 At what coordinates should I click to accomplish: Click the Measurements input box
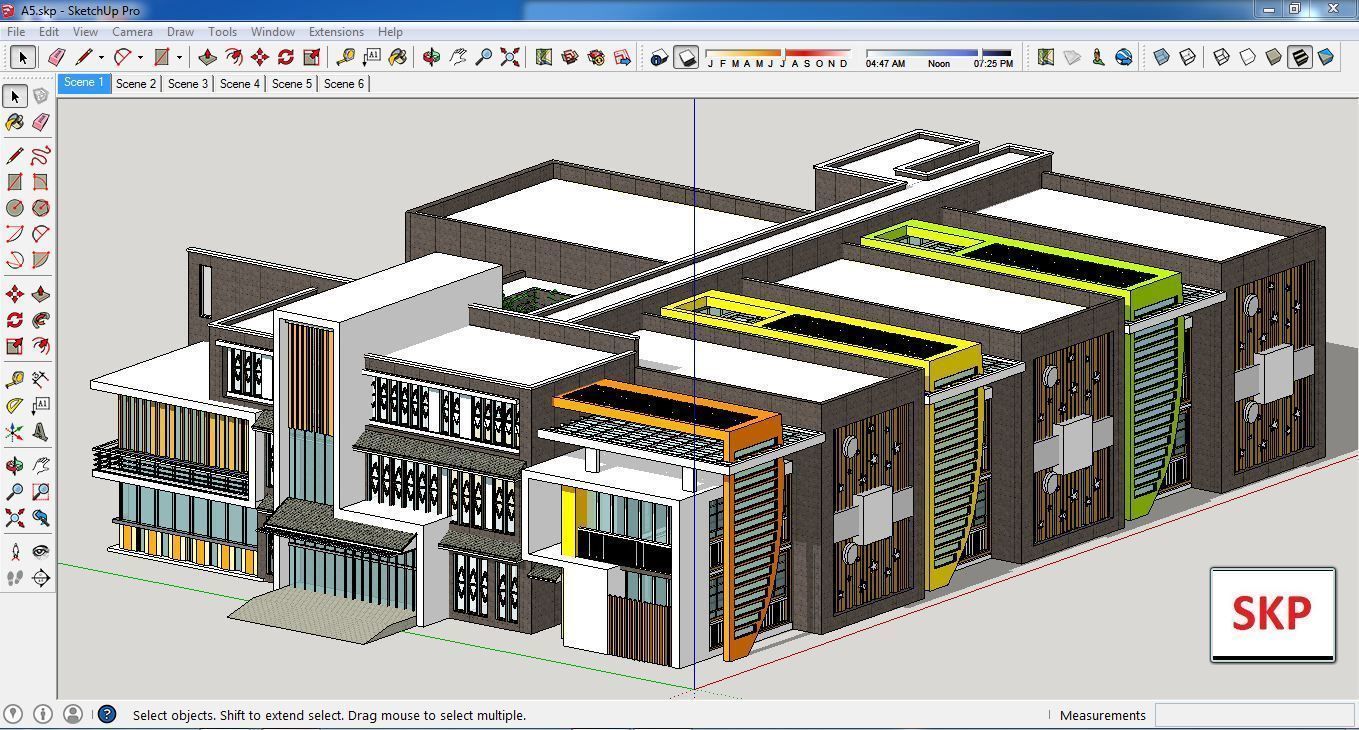tap(1254, 715)
